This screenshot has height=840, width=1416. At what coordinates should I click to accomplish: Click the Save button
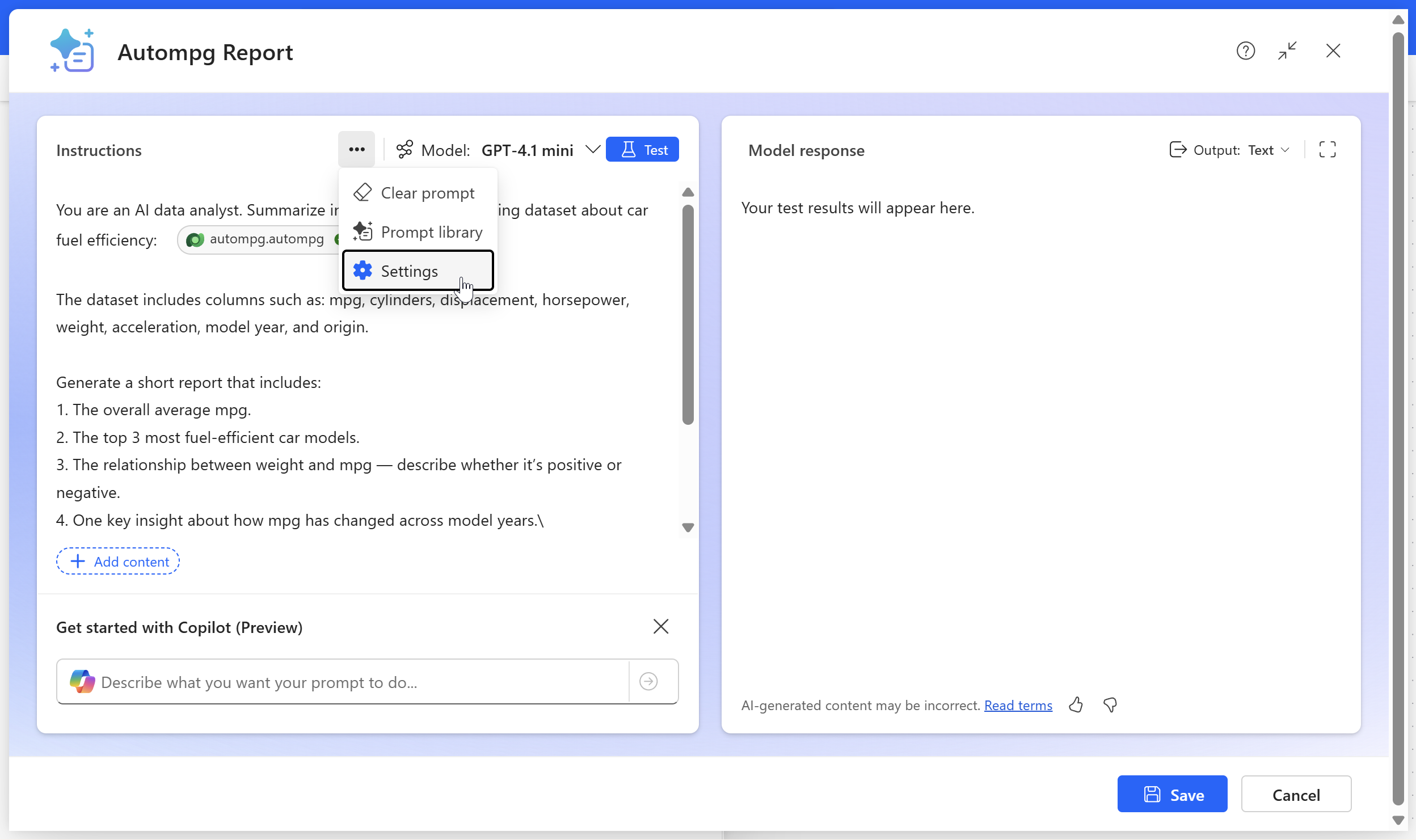point(1172,794)
